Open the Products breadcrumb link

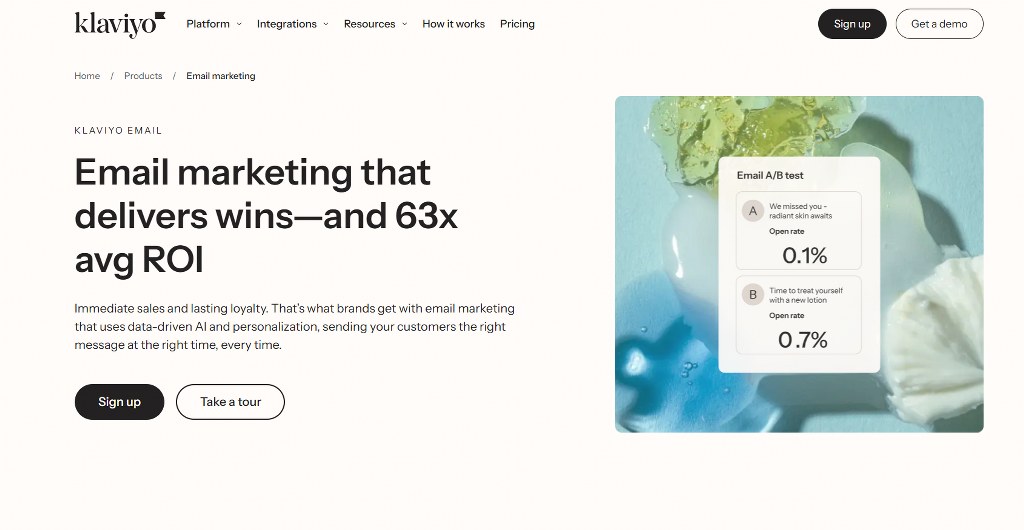click(143, 76)
